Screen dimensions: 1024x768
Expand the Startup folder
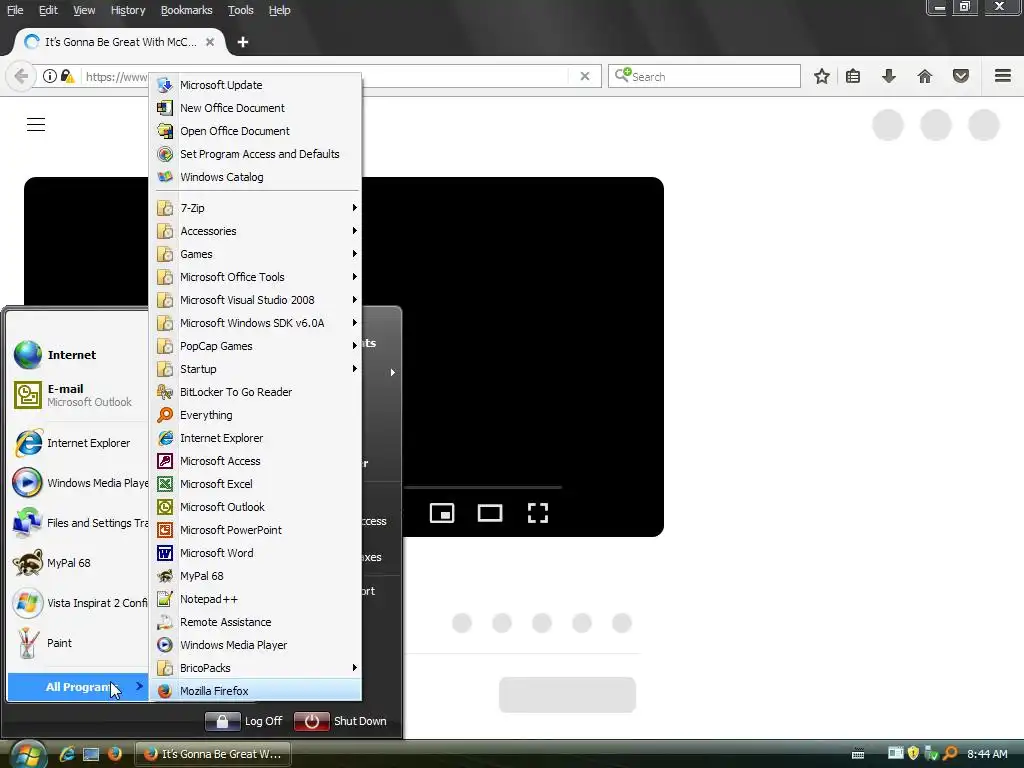(x=255, y=369)
